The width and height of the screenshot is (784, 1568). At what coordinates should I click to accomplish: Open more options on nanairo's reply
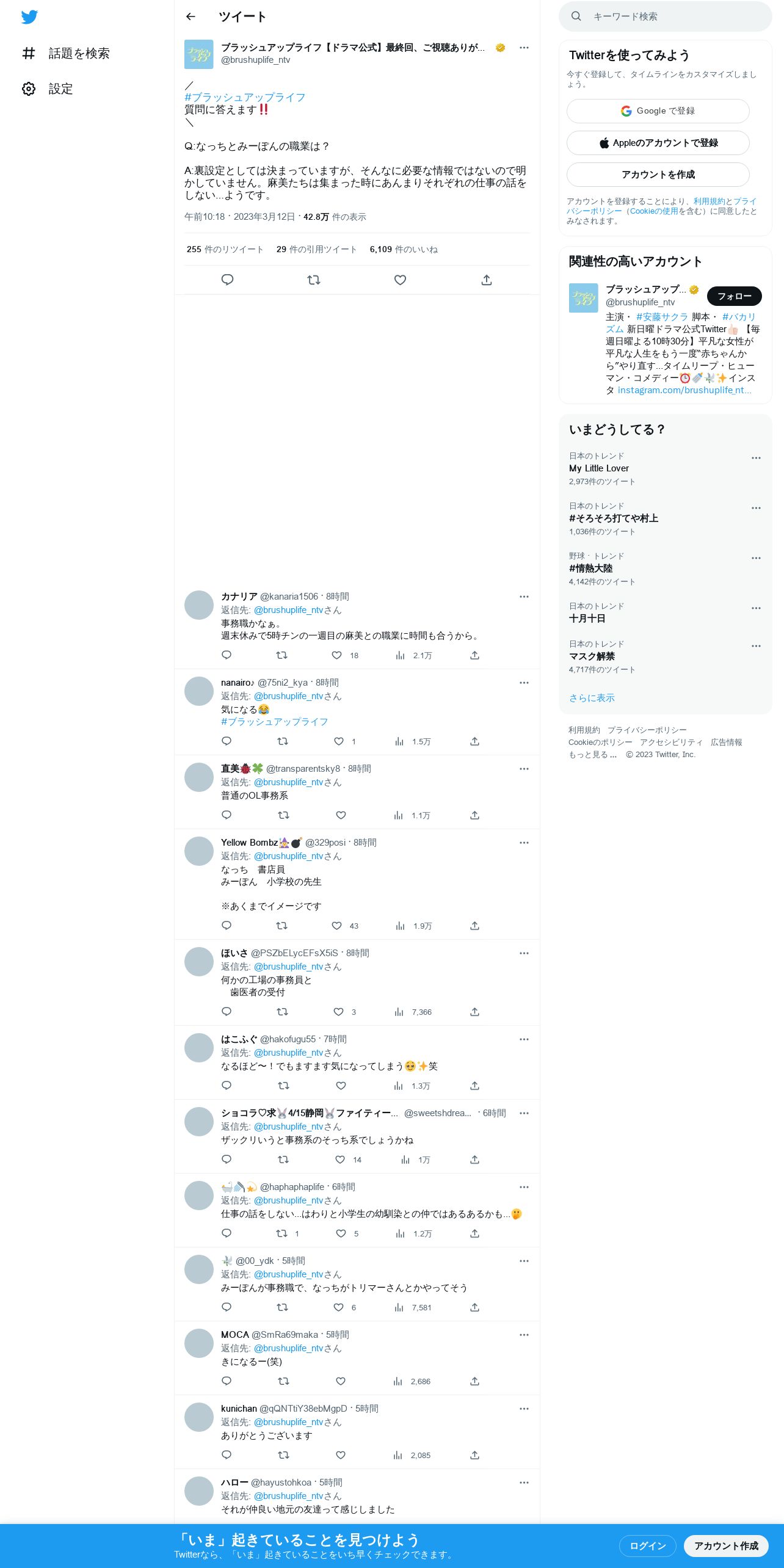[524, 683]
